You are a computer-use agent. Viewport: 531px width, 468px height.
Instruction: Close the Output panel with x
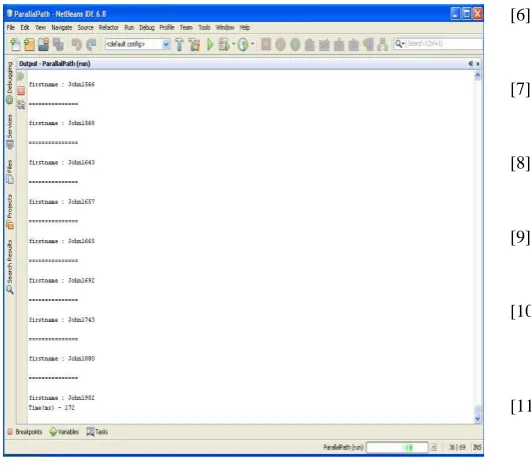pos(478,64)
